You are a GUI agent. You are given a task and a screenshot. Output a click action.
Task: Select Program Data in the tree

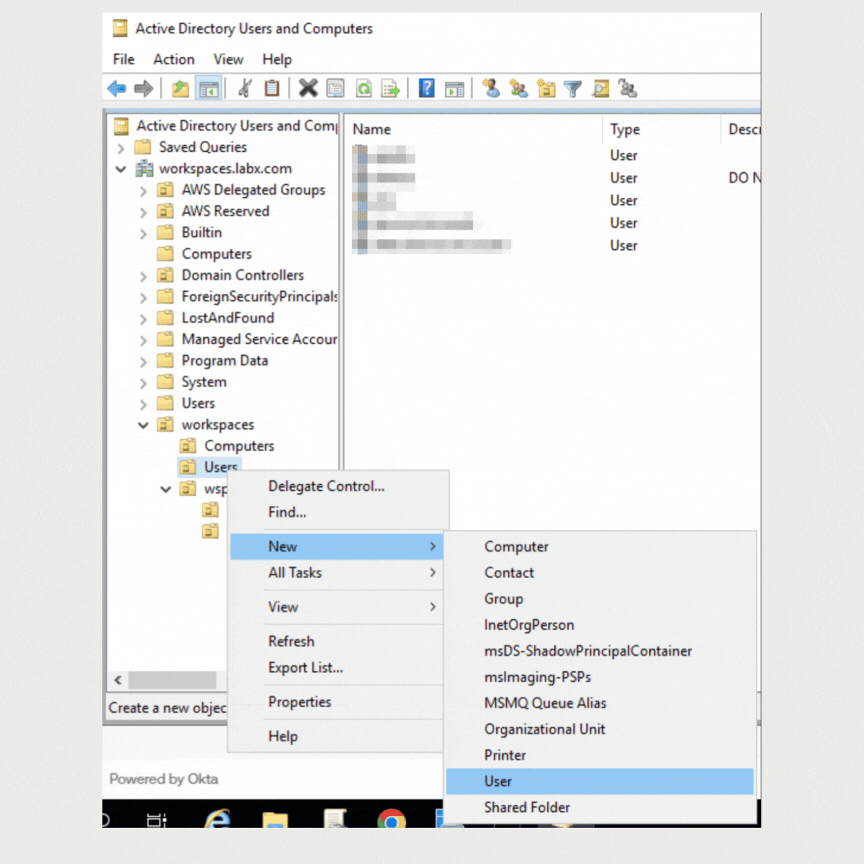225,360
